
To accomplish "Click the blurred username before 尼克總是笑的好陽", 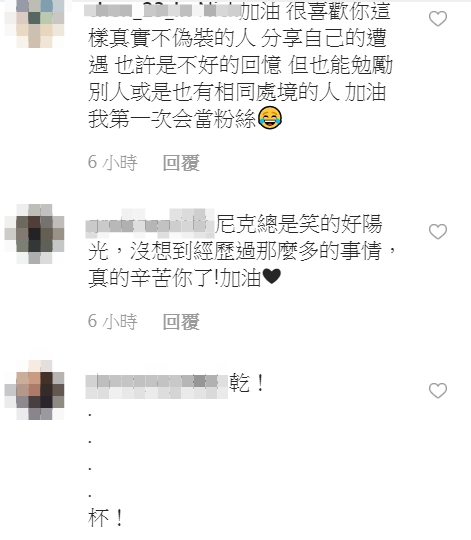I will [150, 224].
